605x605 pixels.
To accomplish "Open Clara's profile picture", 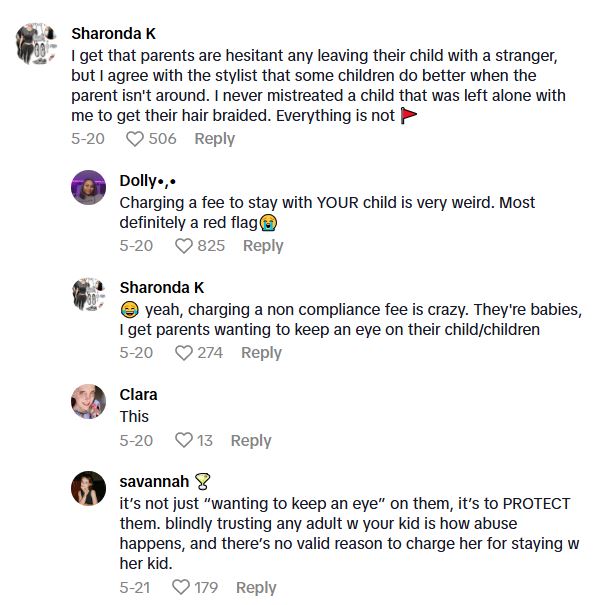I will pos(88,401).
